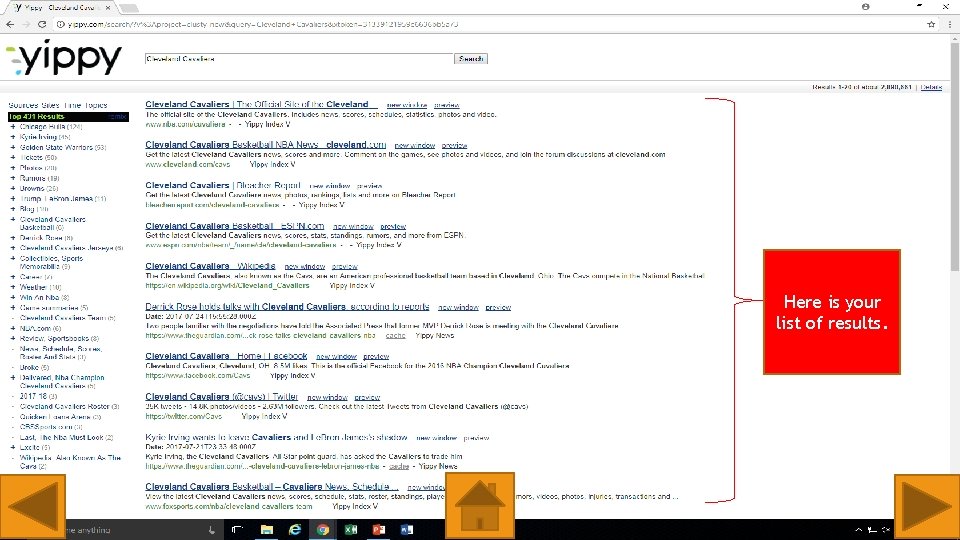The width and height of the screenshot is (960, 540).
Task: Open the cleveland.com Basketball NBA News result
Action: pyautogui.click(x=266, y=144)
